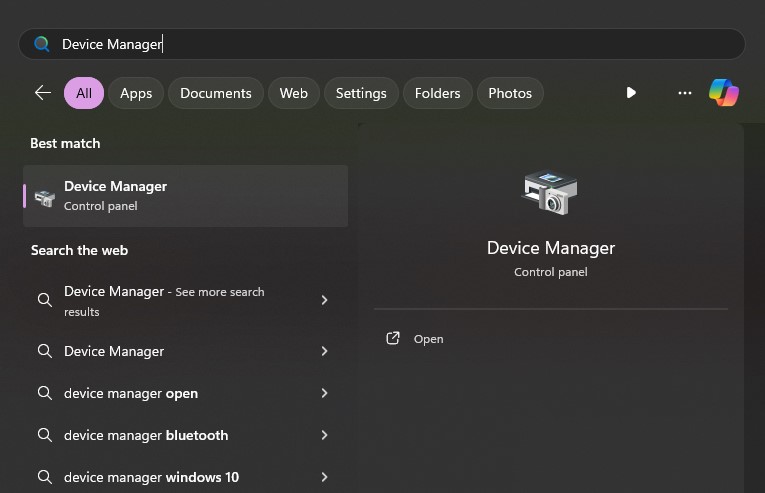765x493 pixels.
Task: Click the 'Search the web' heading
Action: point(80,250)
